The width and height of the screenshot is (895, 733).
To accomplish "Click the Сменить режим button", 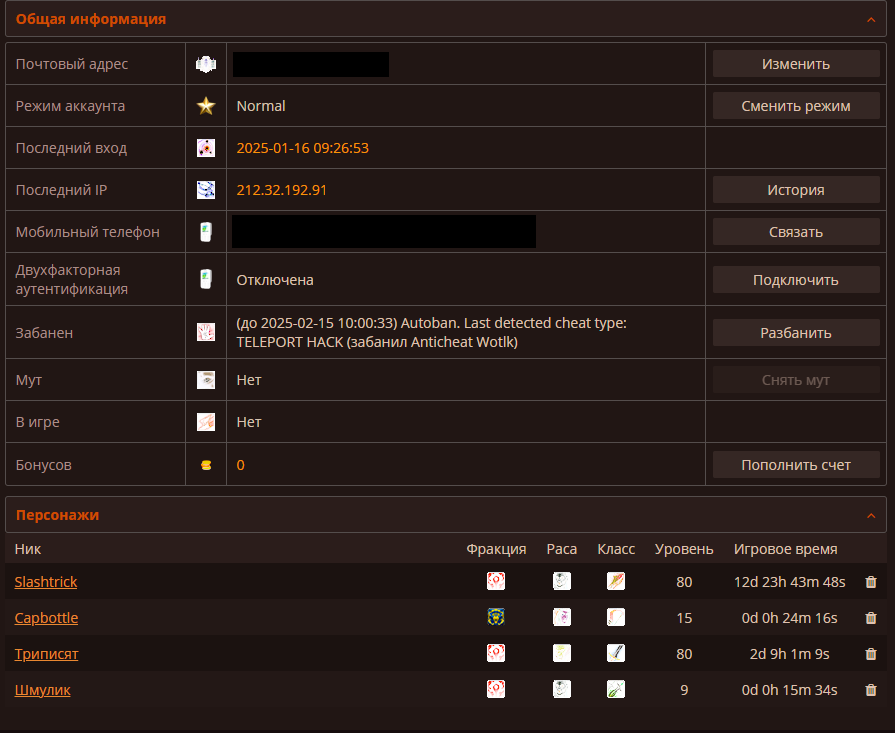I will tap(796, 106).
